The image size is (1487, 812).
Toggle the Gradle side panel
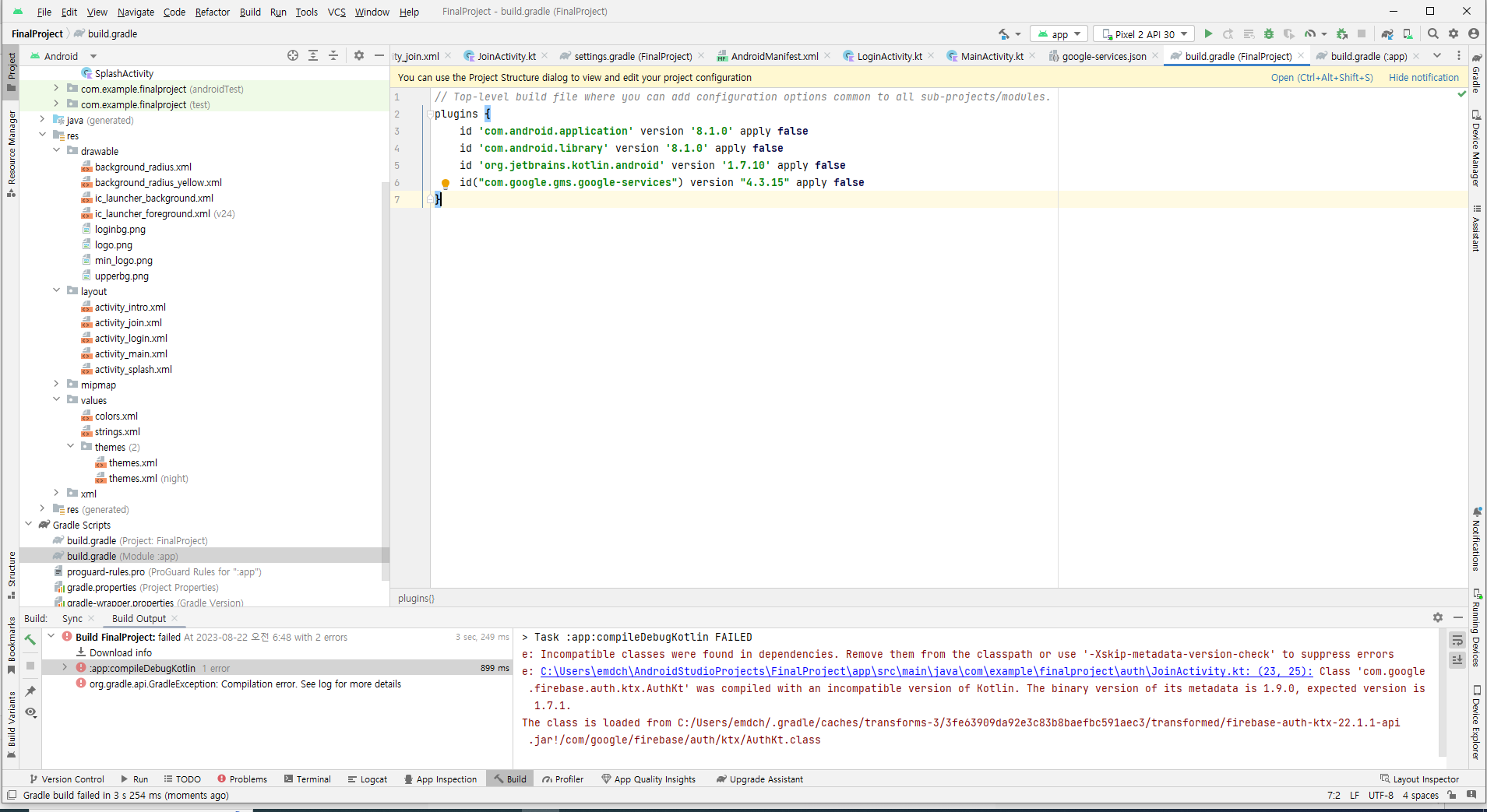pyautogui.click(x=1476, y=74)
